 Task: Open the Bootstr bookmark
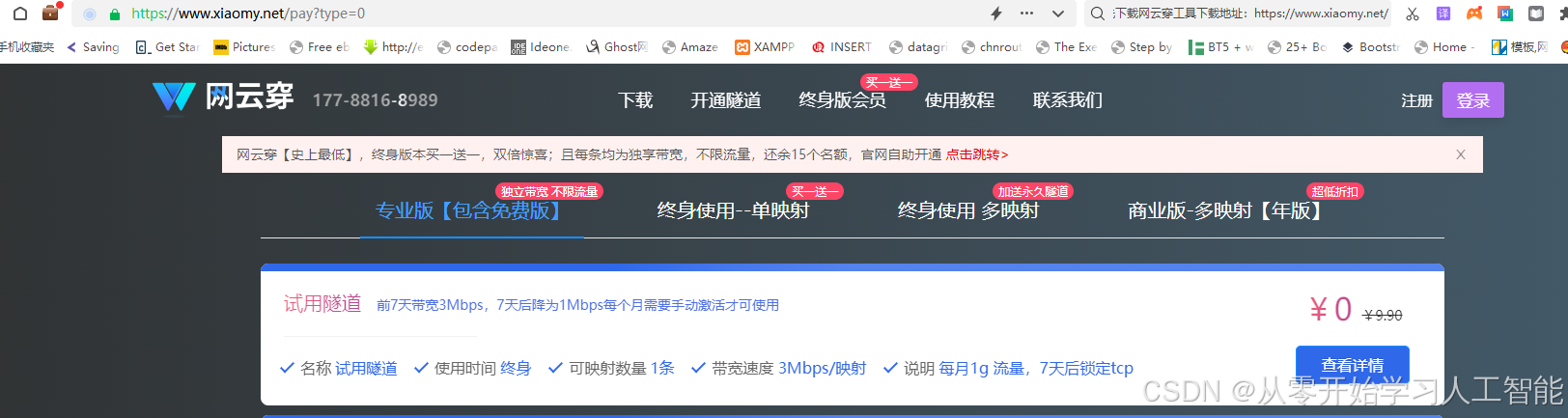click(x=1370, y=46)
